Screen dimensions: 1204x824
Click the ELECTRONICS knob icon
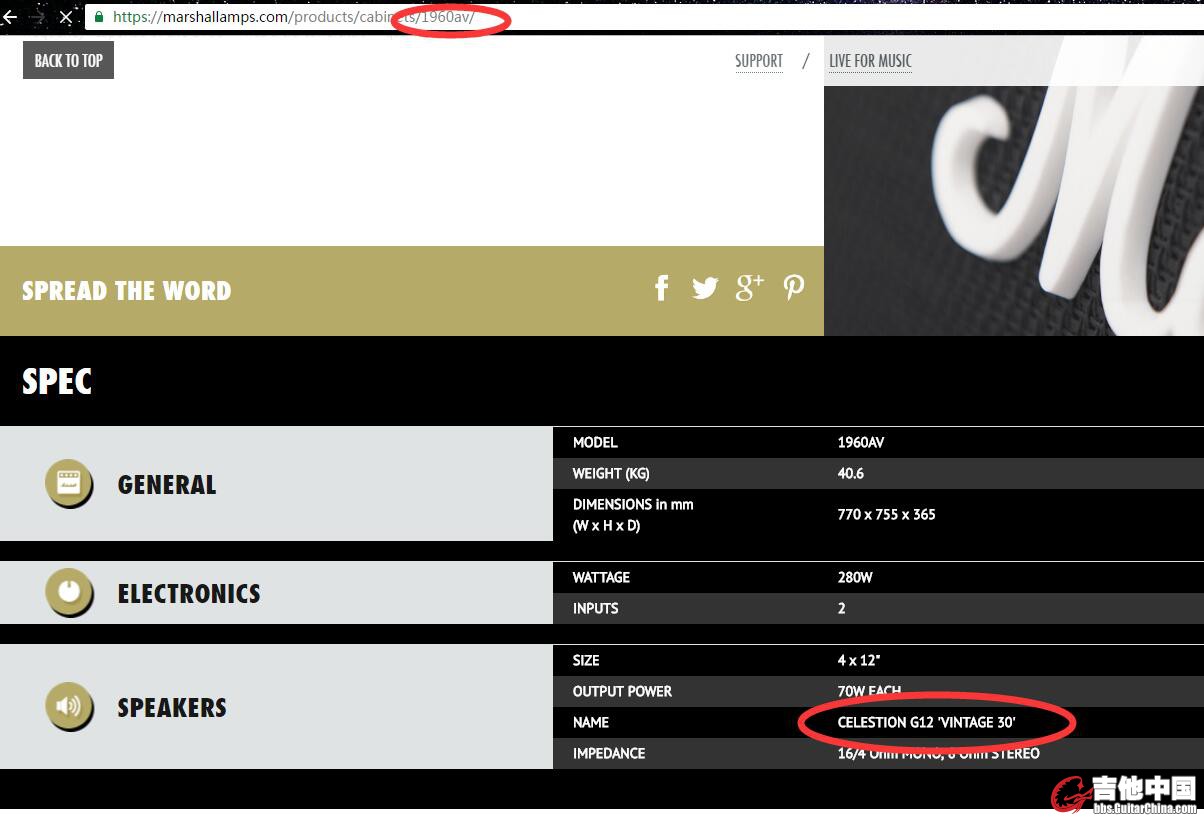69,593
